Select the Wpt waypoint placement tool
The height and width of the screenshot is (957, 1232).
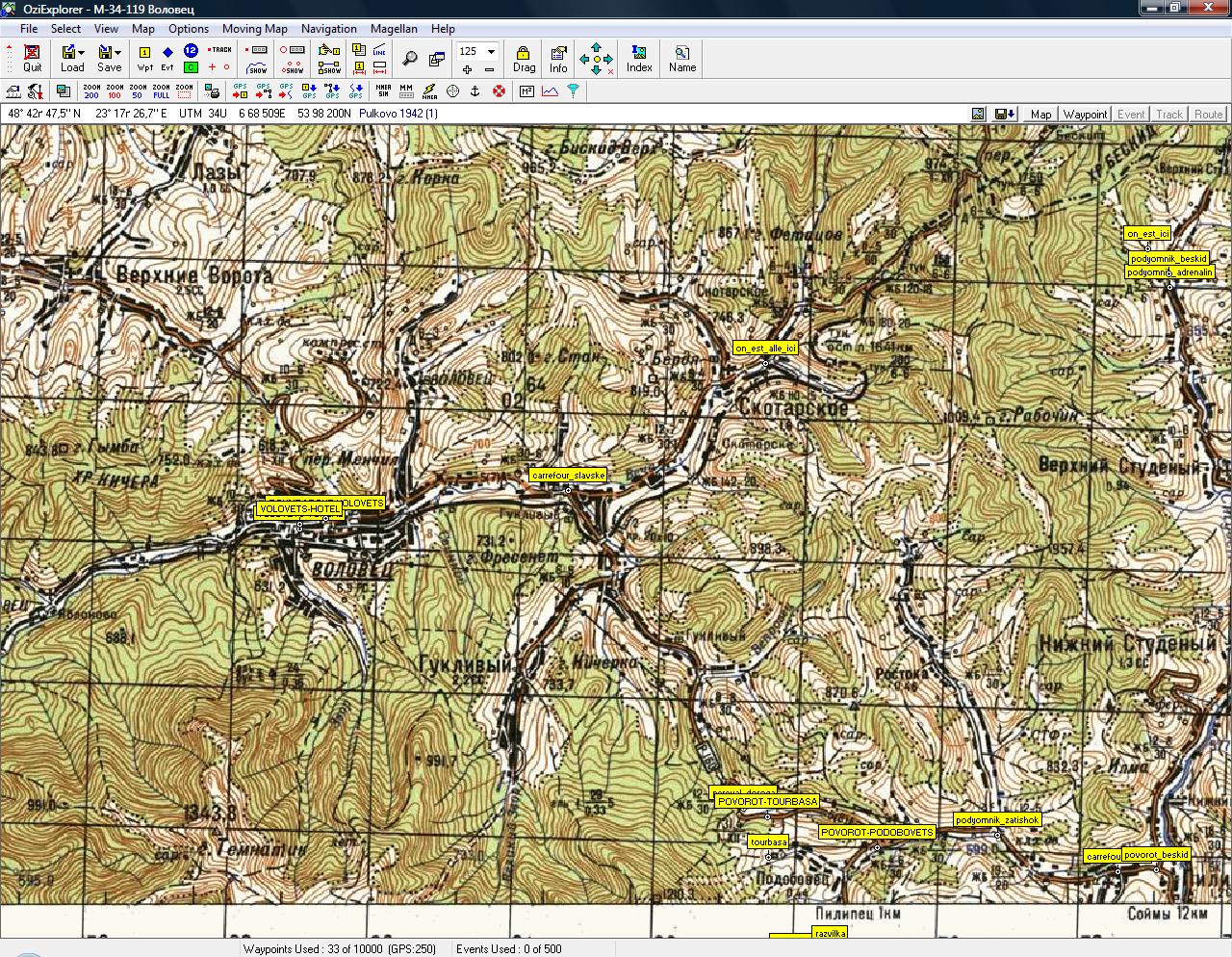144,58
